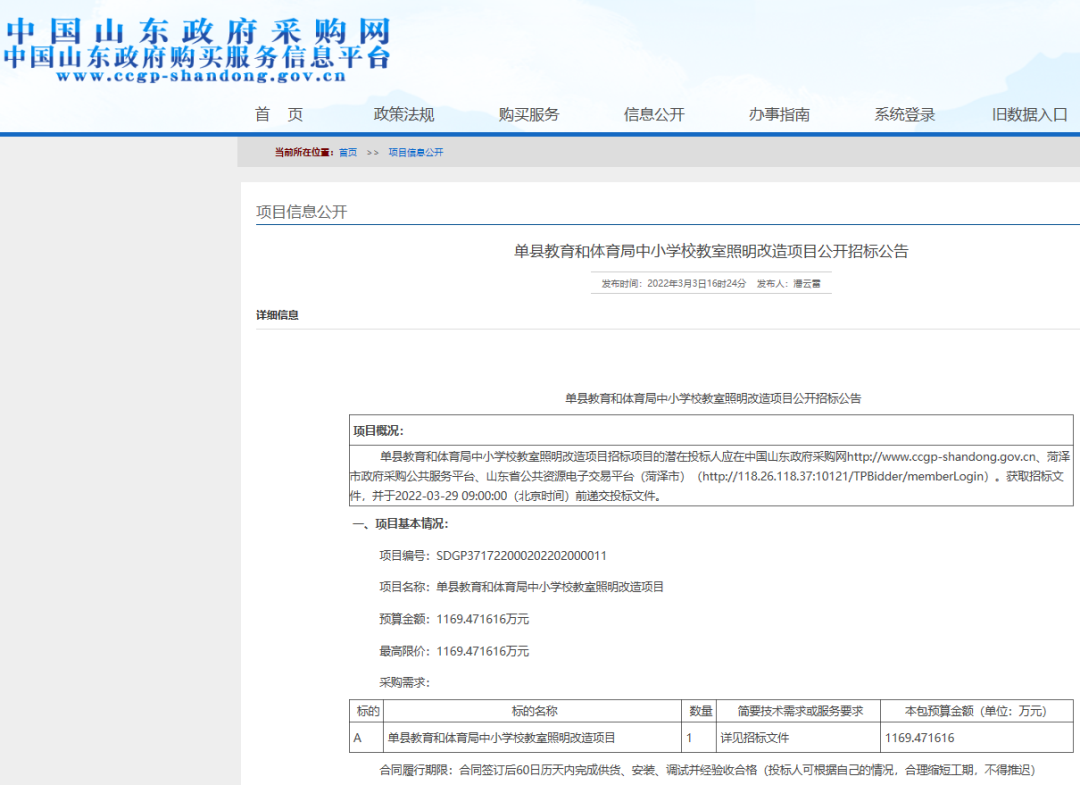Click the 中国山东政府采购网 site logo
Screen dimensions: 1080x785
[x=199, y=32]
